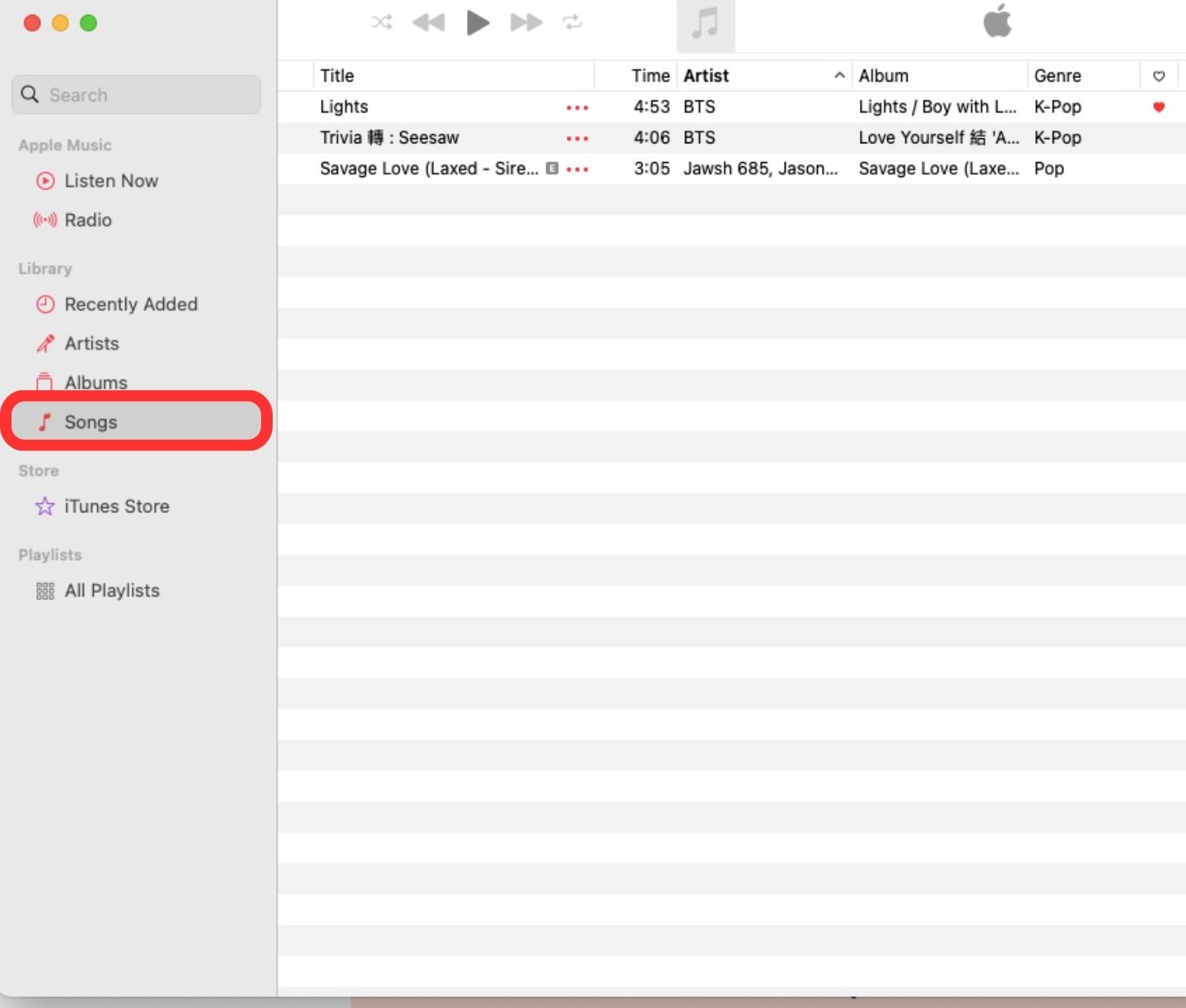This screenshot has width=1186, height=1008.
Task: Toggle shuffle playback
Action: pos(381,22)
